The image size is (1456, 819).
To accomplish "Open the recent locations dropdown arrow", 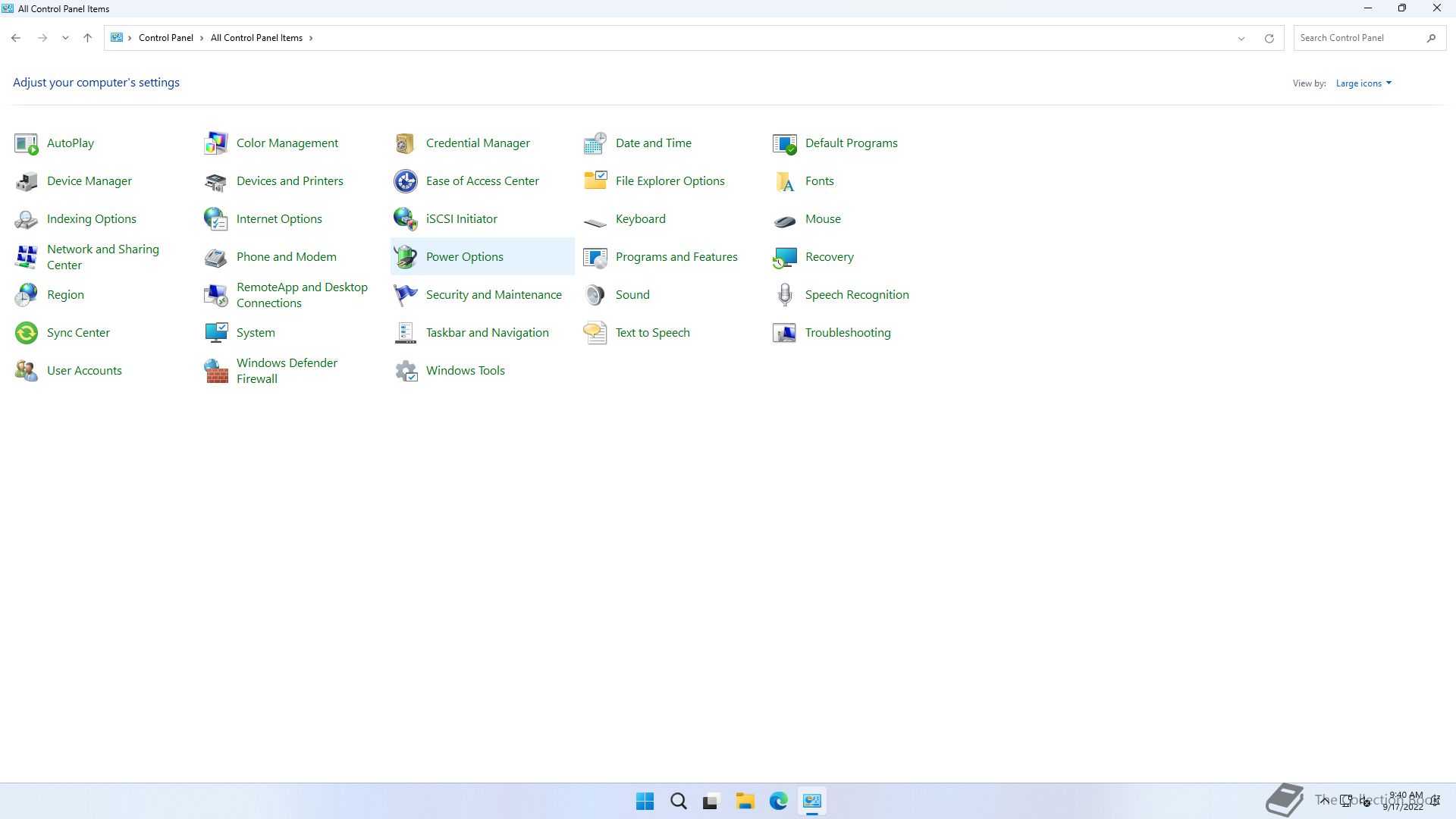I will click(x=65, y=38).
